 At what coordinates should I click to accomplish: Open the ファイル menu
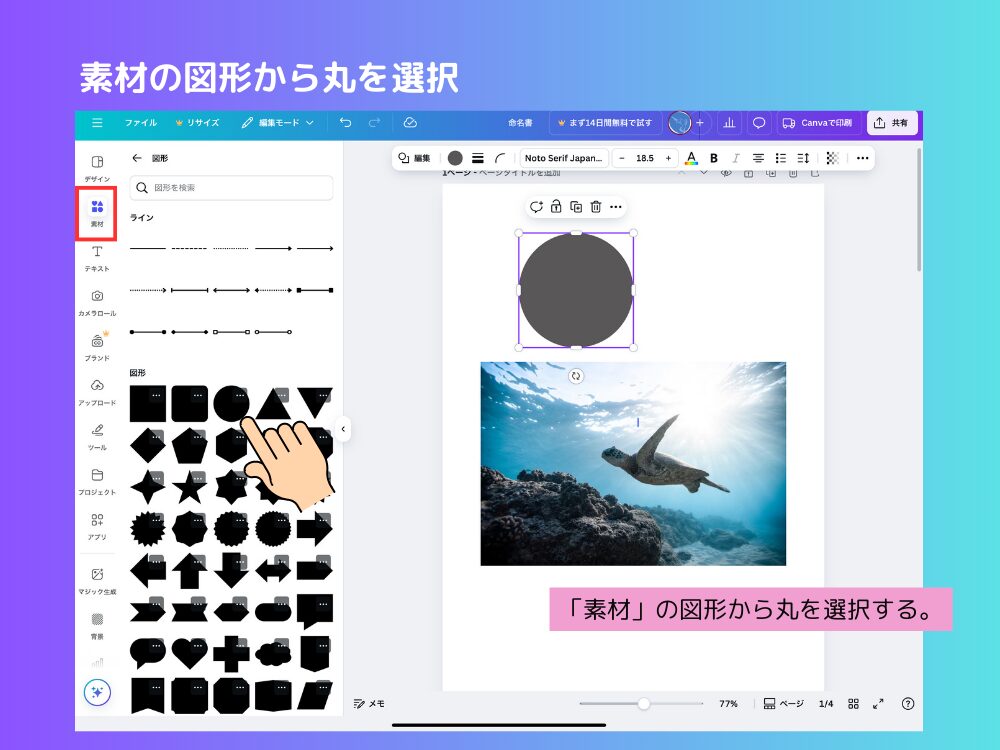click(x=140, y=123)
